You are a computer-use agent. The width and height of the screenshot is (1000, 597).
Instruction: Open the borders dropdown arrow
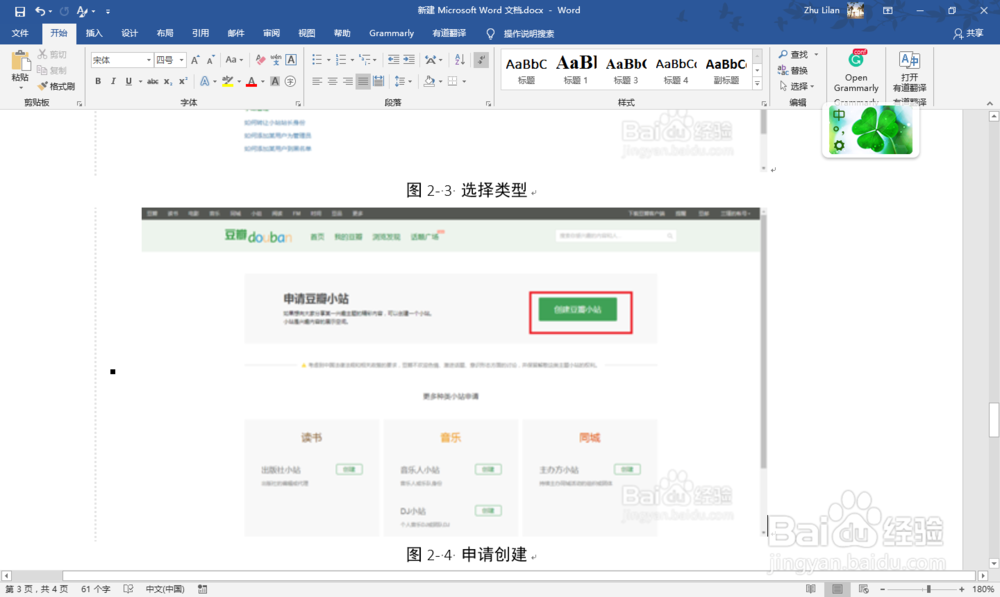(x=464, y=81)
